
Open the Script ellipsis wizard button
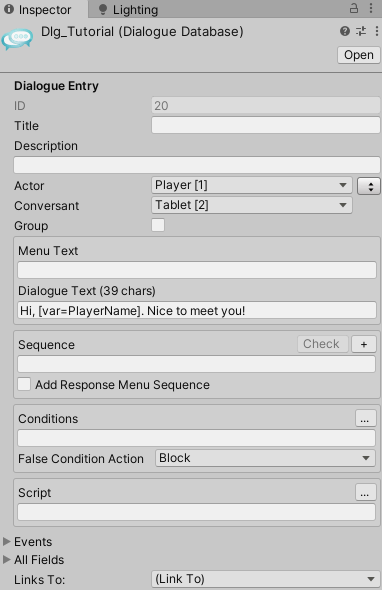coord(365,492)
